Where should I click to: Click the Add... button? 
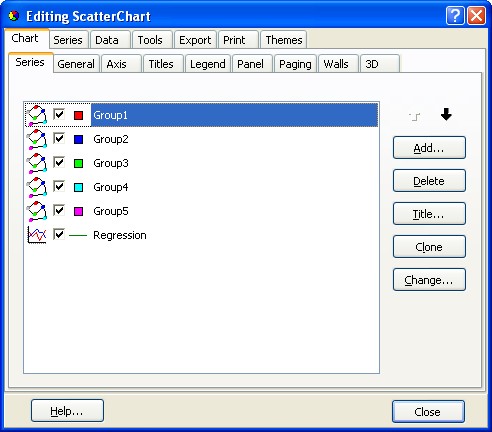pyautogui.click(x=429, y=148)
